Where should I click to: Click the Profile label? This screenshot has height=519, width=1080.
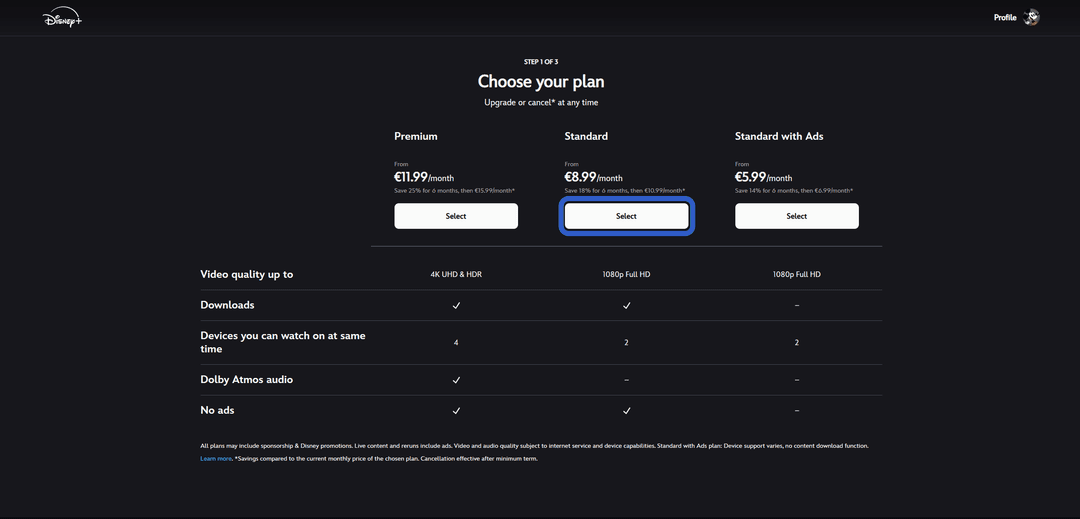click(x=1004, y=18)
